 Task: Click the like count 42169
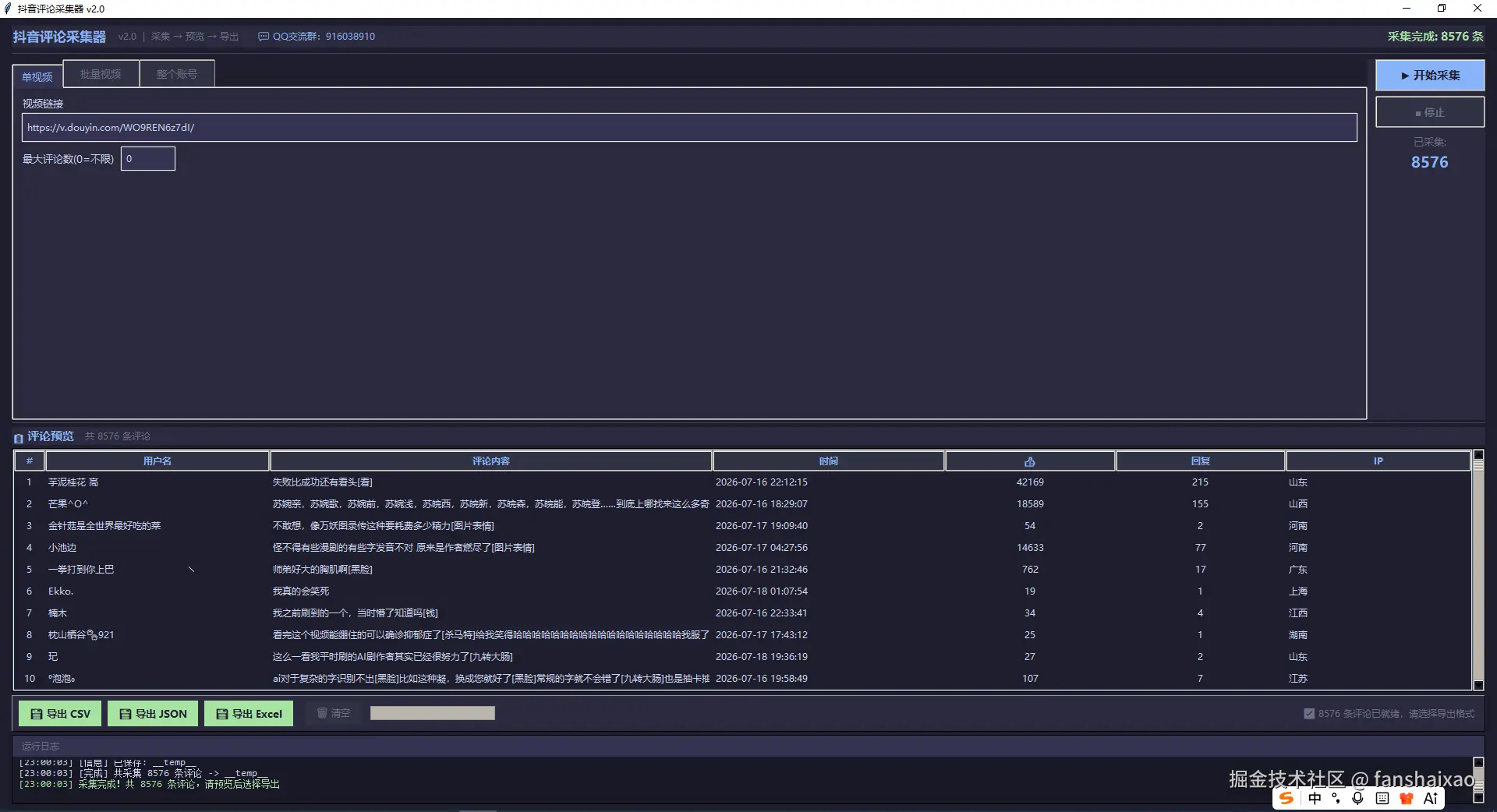tap(1030, 482)
